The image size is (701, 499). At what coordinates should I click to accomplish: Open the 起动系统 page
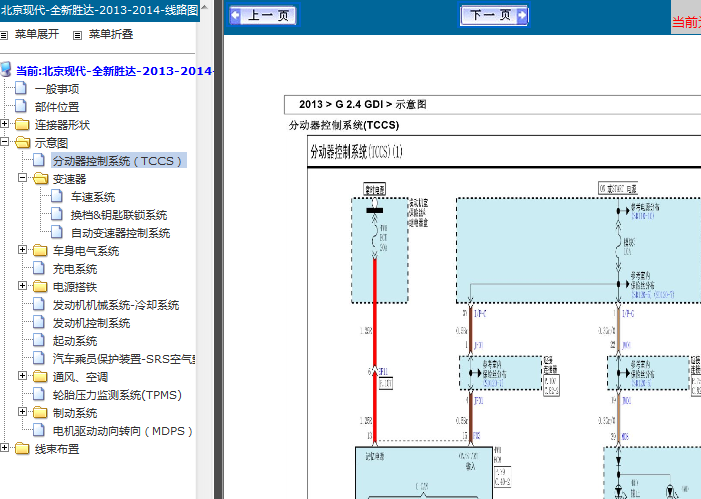(x=75, y=341)
